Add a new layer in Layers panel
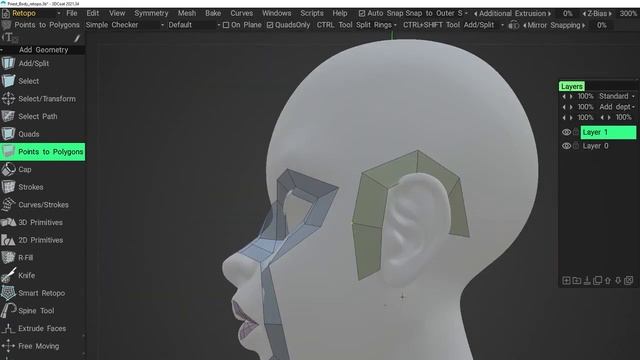Image resolution: width=640 pixels, height=360 pixels. pyautogui.click(x=566, y=280)
